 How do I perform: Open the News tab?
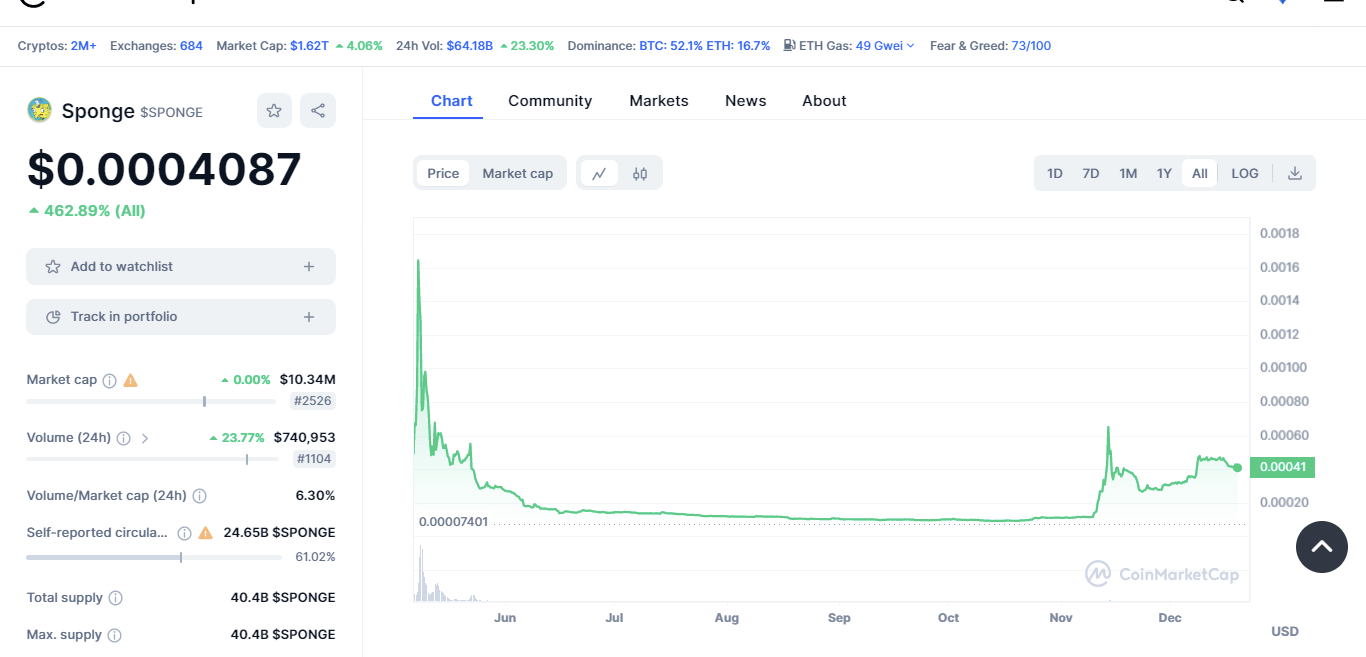coord(746,101)
